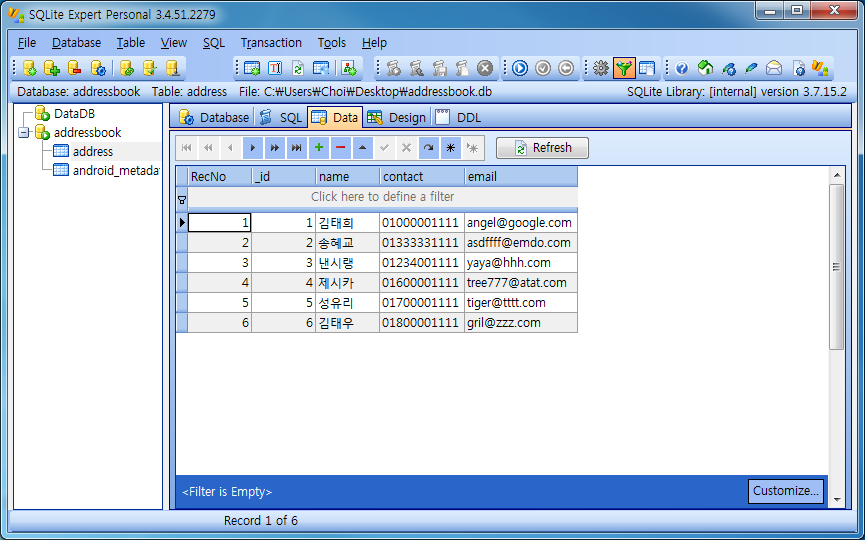
Task: Click the filter row 'Click here to define a filter'
Action: (382, 197)
